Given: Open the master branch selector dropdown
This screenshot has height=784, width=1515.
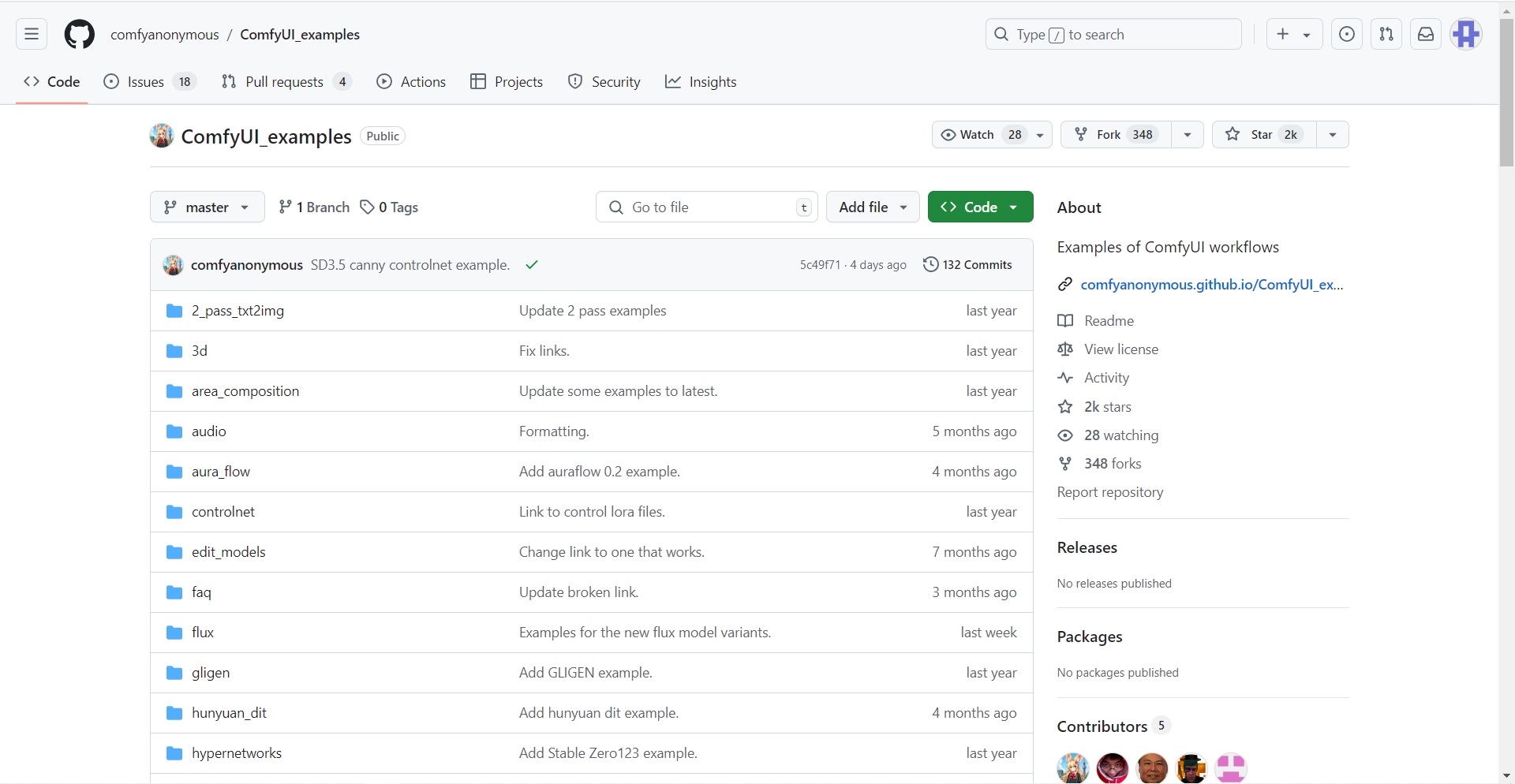Looking at the screenshot, I should [x=208, y=207].
